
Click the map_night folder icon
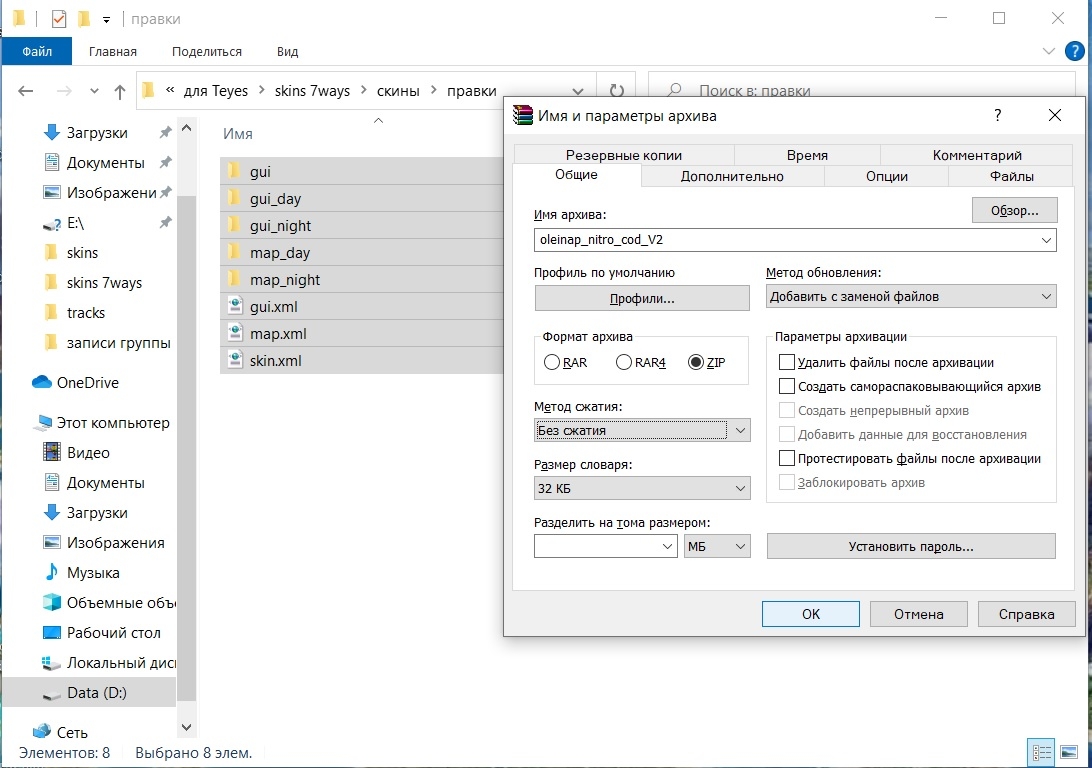pos(234,280)
